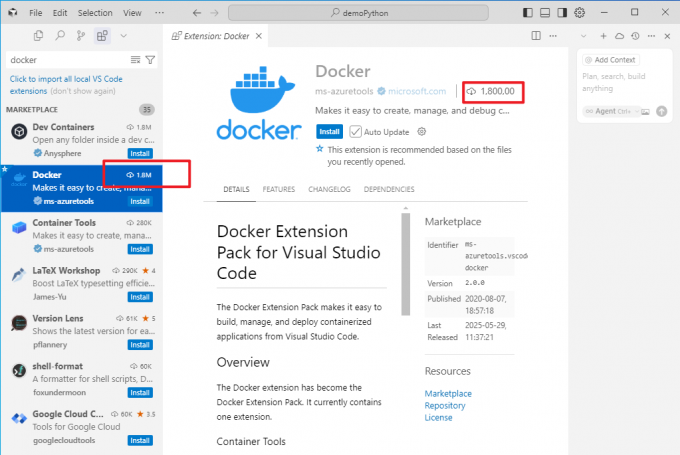Switch to the DEPENDENCIES tab
Viewport: 680px width, 455px height.
[x=389, y=190]
